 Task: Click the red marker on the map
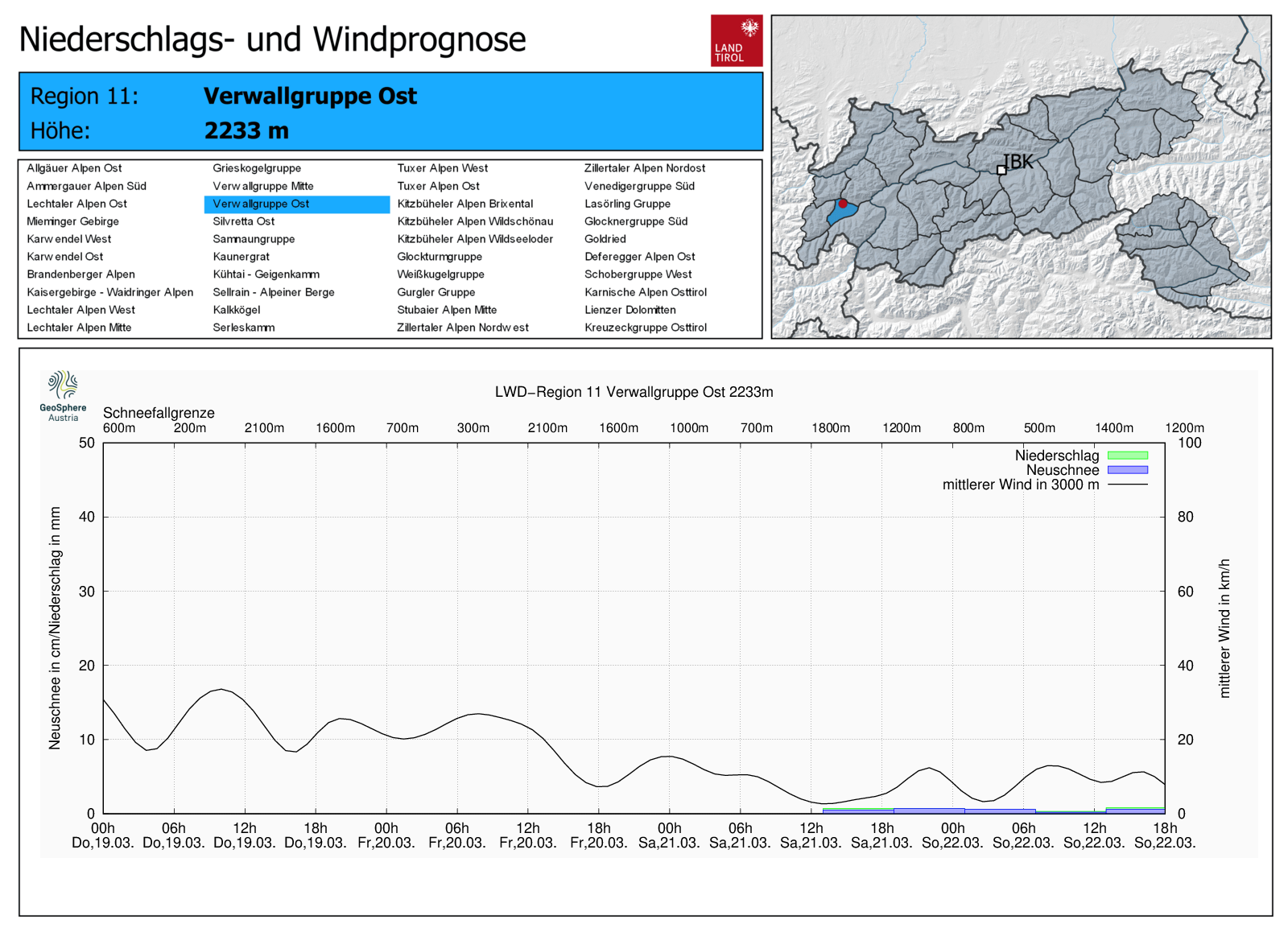(x=843, y=204)
